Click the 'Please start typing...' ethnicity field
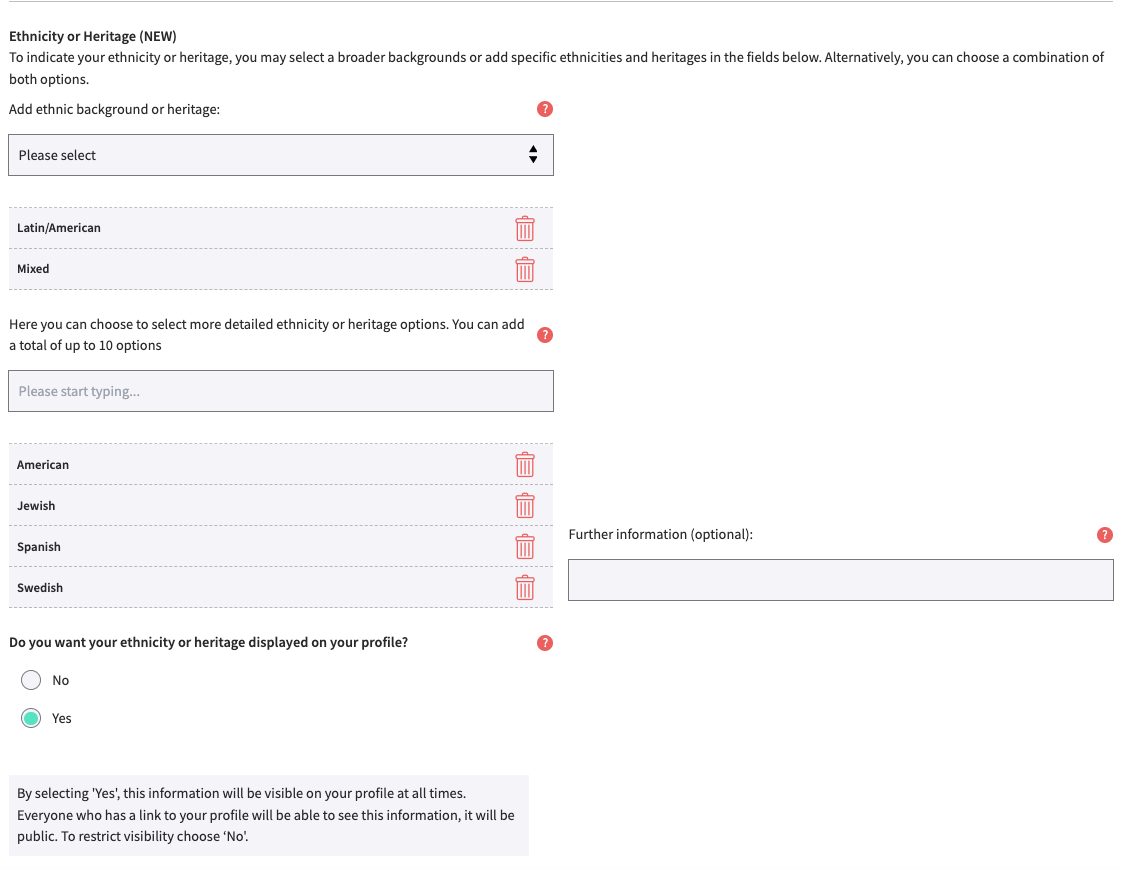 pyautogui.click(x=280, y=391)
